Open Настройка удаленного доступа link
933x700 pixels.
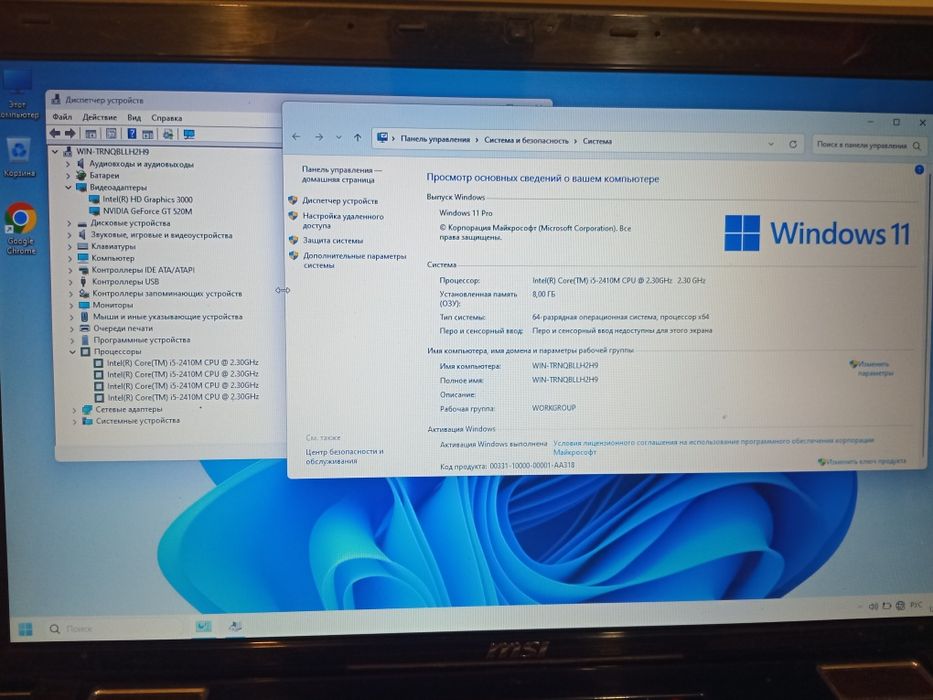(343, 221)
